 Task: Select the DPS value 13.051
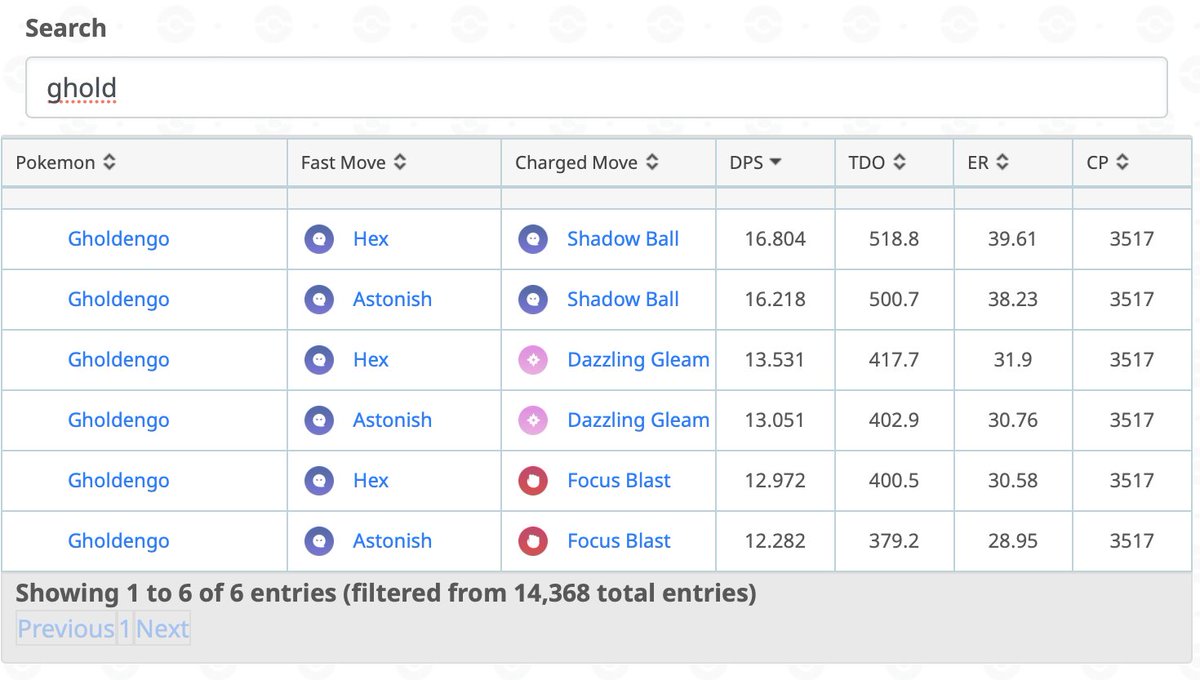[x=775, y=420]
